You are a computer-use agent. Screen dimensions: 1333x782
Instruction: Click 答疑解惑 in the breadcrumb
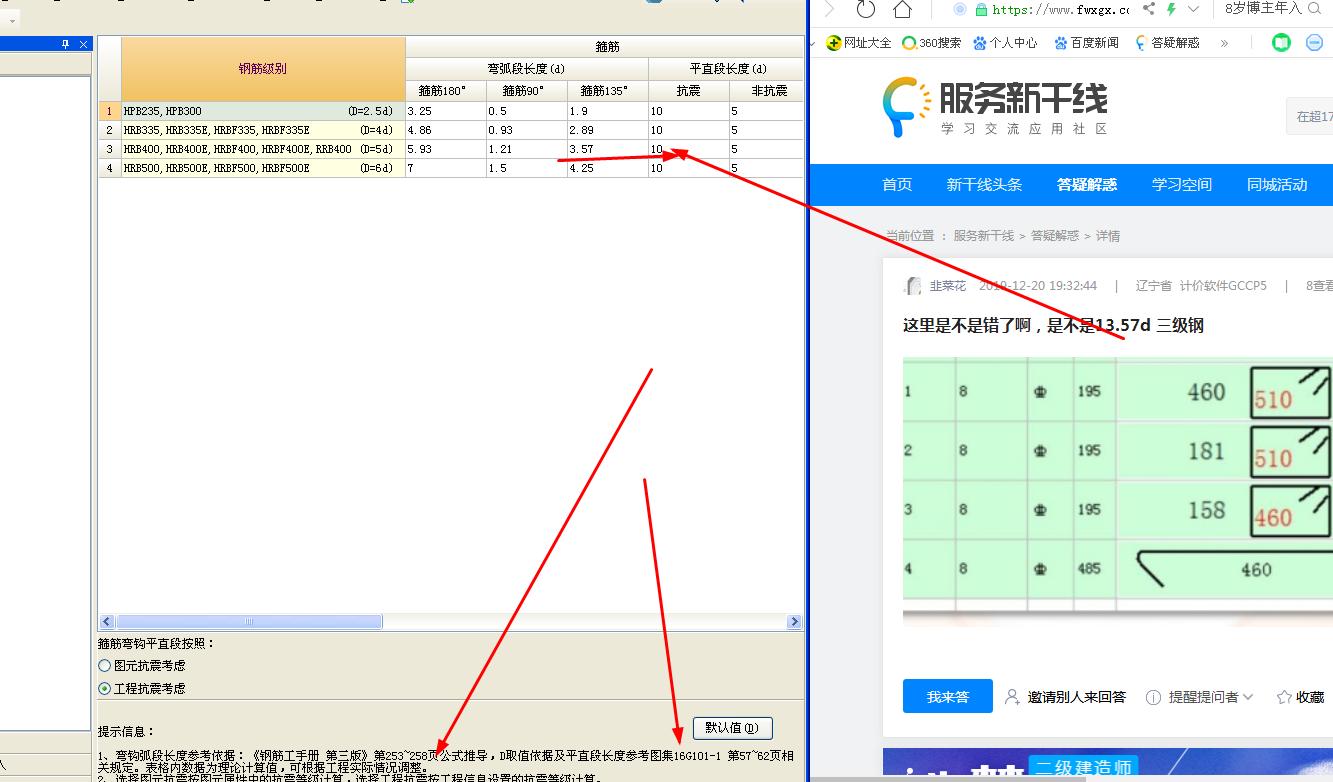[1055, 236]
